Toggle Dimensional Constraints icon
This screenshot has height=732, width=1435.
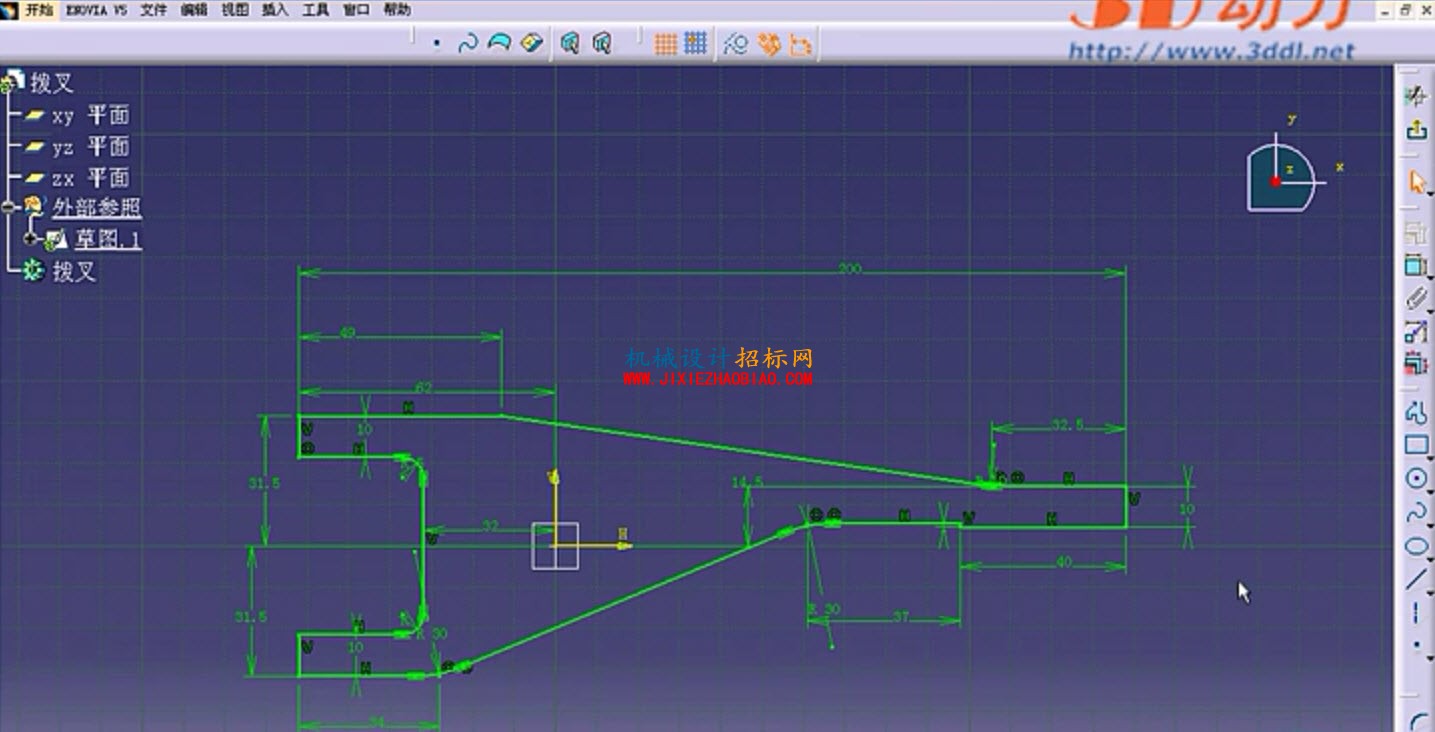tap(801, 44)
